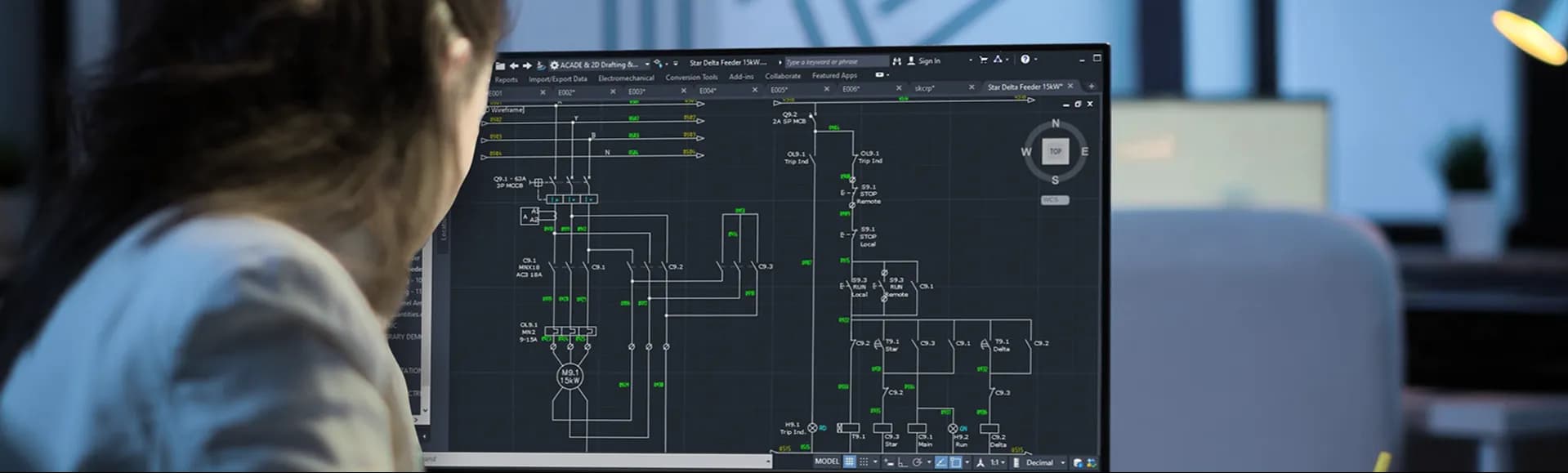The height and width of the screenshot is (473, 1568).
Task: Switch to the E004* drawing tab
Action: coord(708,91)
